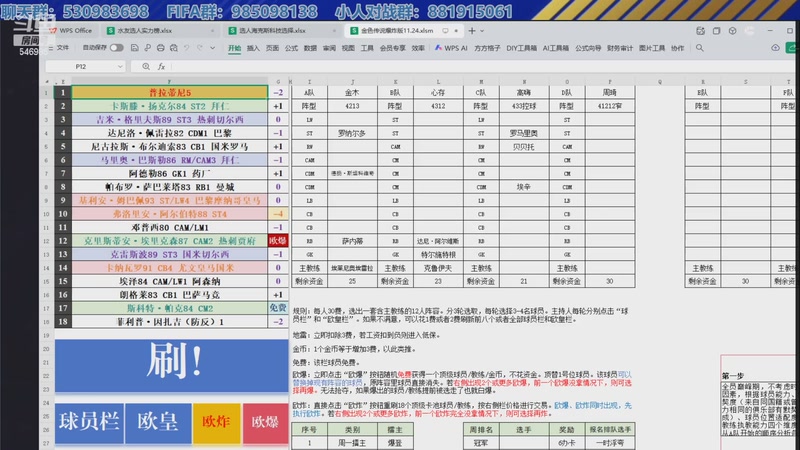Click the zoom magnifier icon beside fx
Viewport: 800px width, 450px height.
[x=146, y=66]
